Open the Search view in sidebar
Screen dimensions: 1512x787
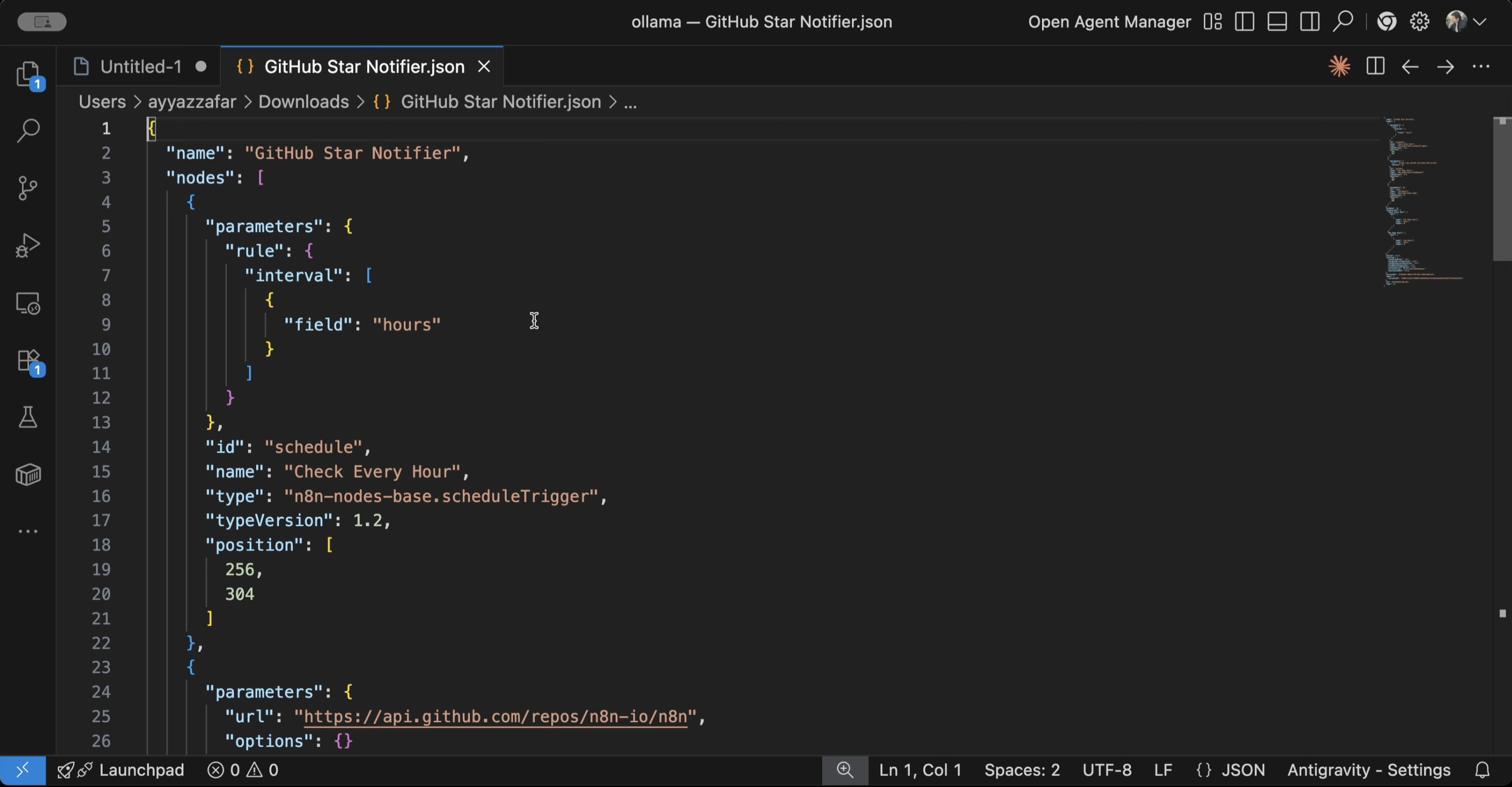coord(28,130)
